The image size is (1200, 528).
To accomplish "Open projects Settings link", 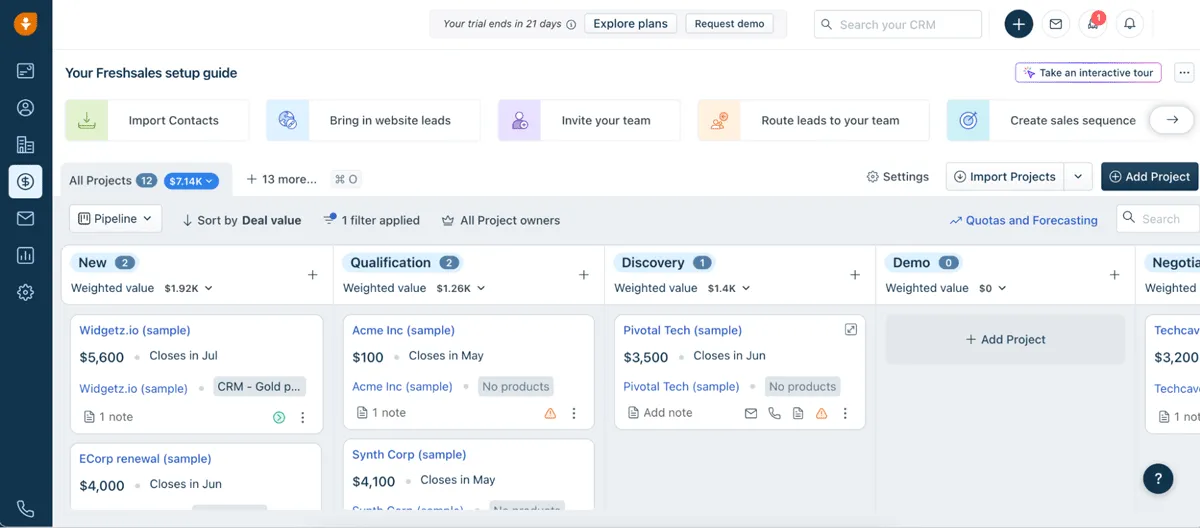I will click(897, 176).
